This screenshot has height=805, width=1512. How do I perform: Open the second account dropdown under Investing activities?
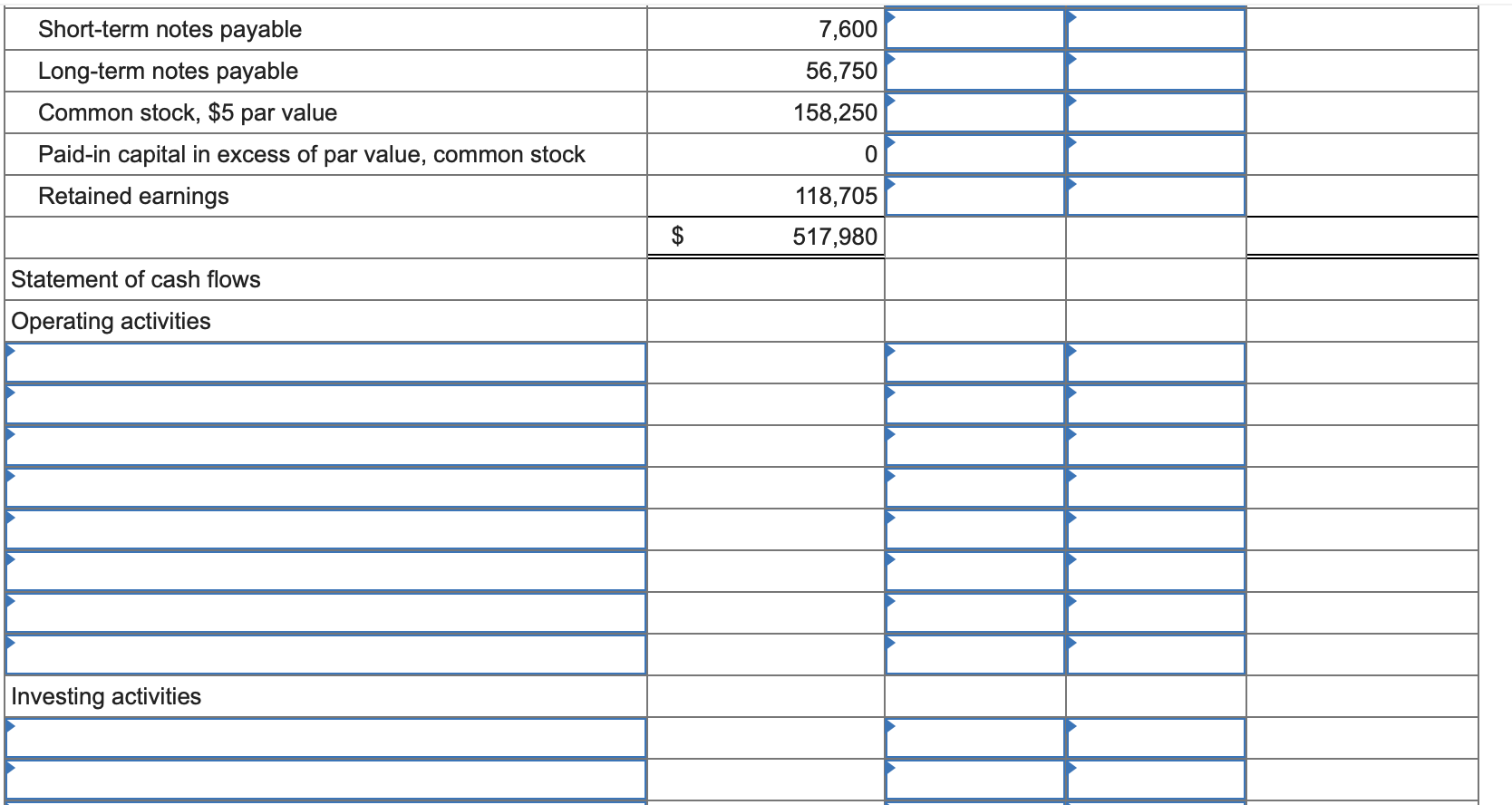(325, 780)
